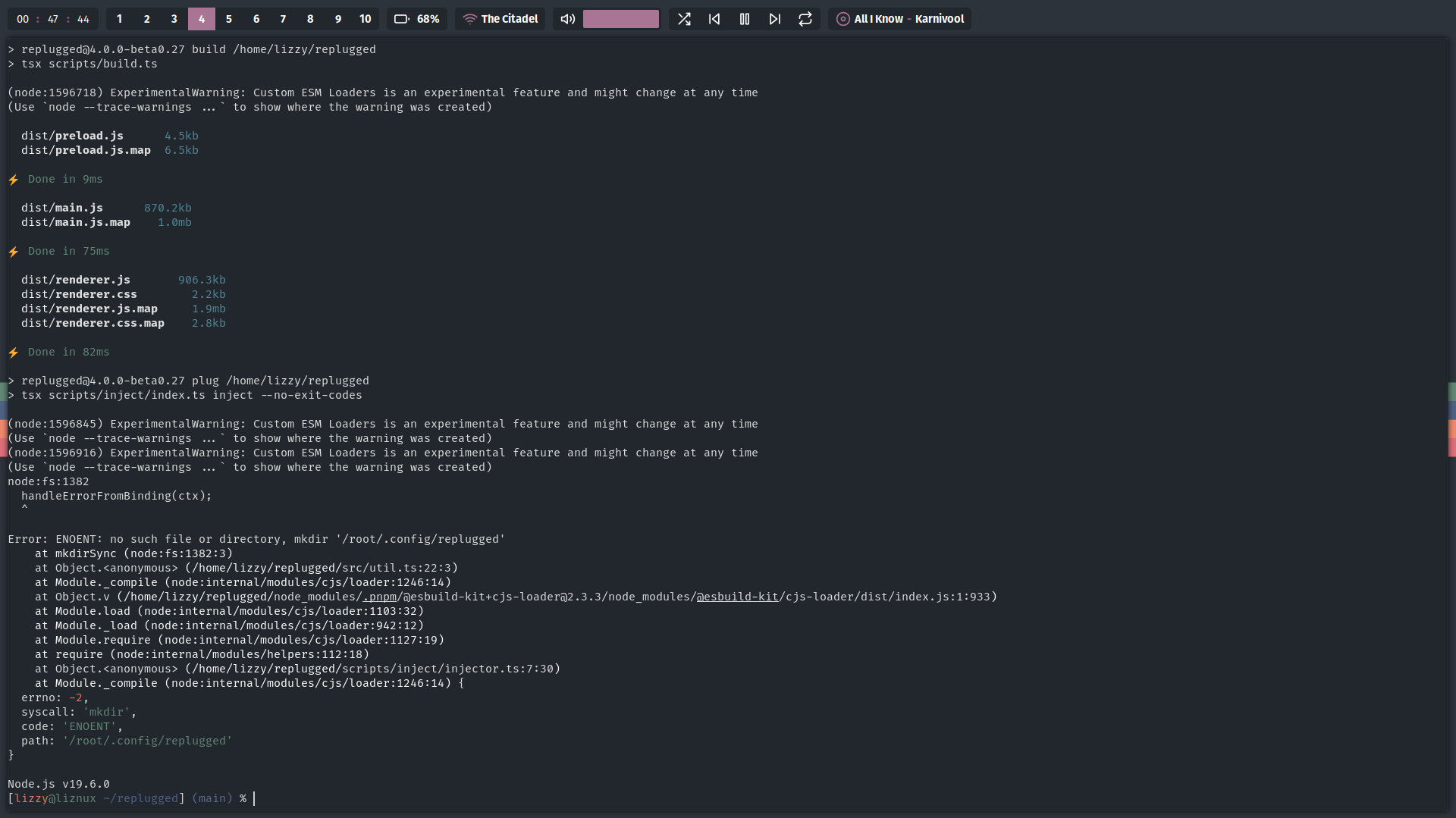Click dist/main.js file name
Viewport: 1456px width, 818px height.
pos(62,208)
